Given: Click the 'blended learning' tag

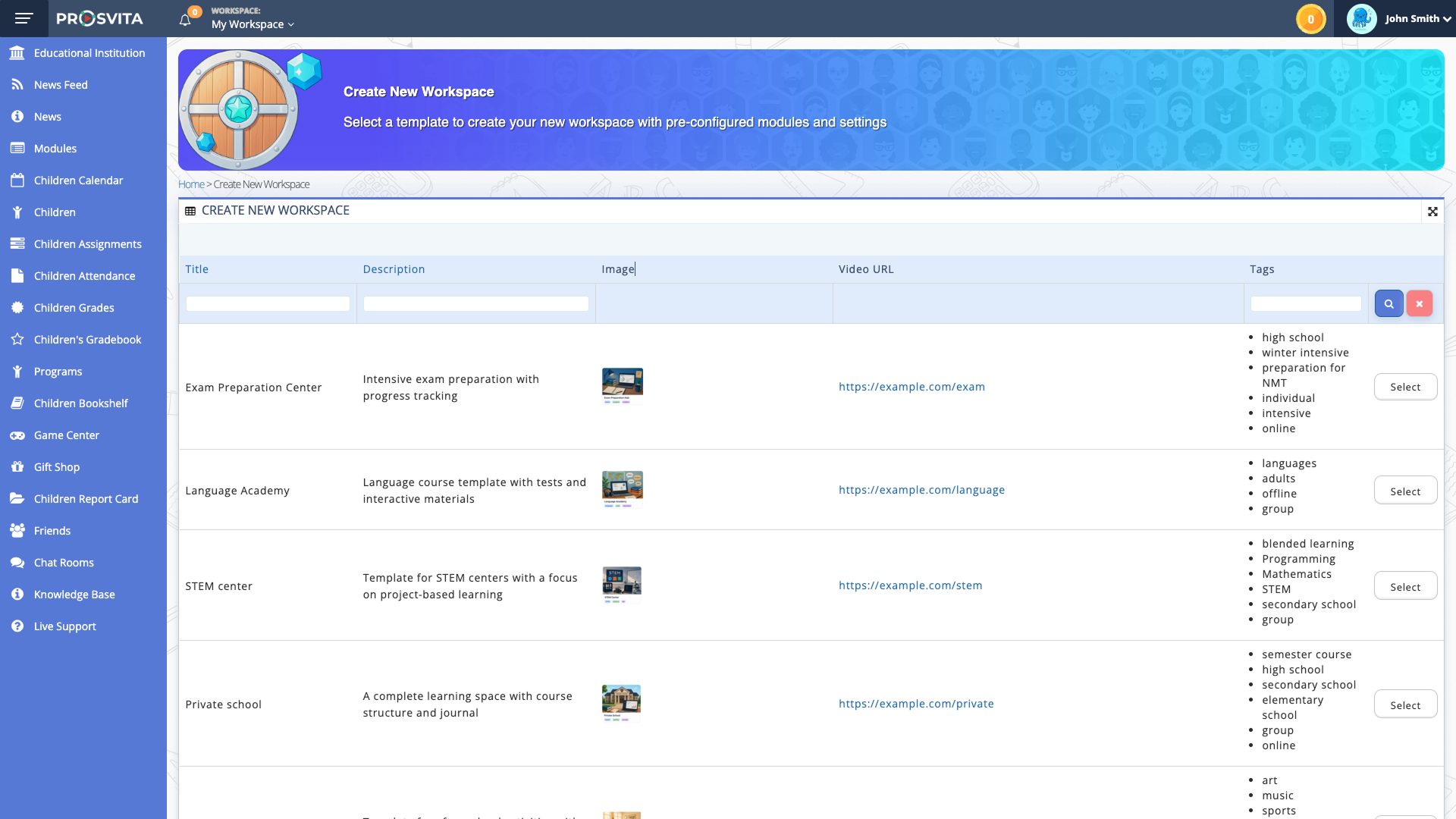Looking at the screenshot, I should coord(1307,544).
